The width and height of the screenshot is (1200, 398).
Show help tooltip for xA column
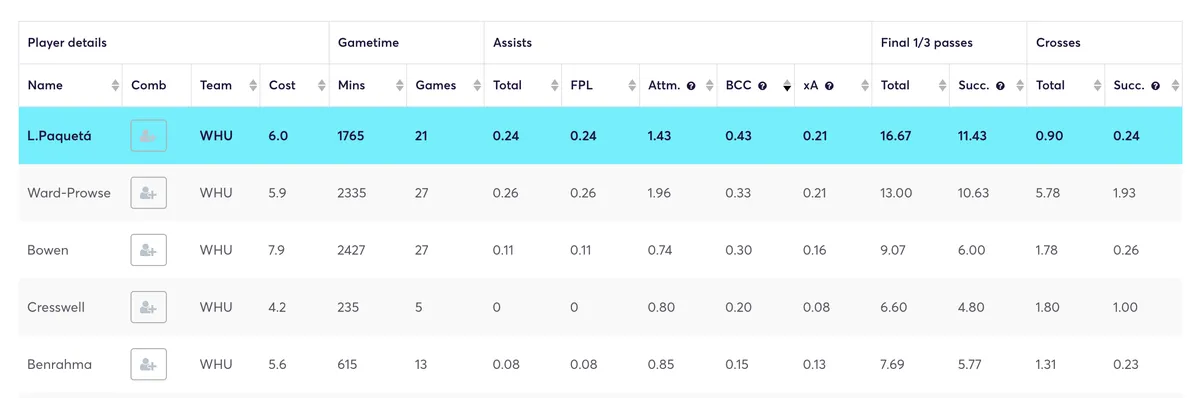(x=829, y=86)
